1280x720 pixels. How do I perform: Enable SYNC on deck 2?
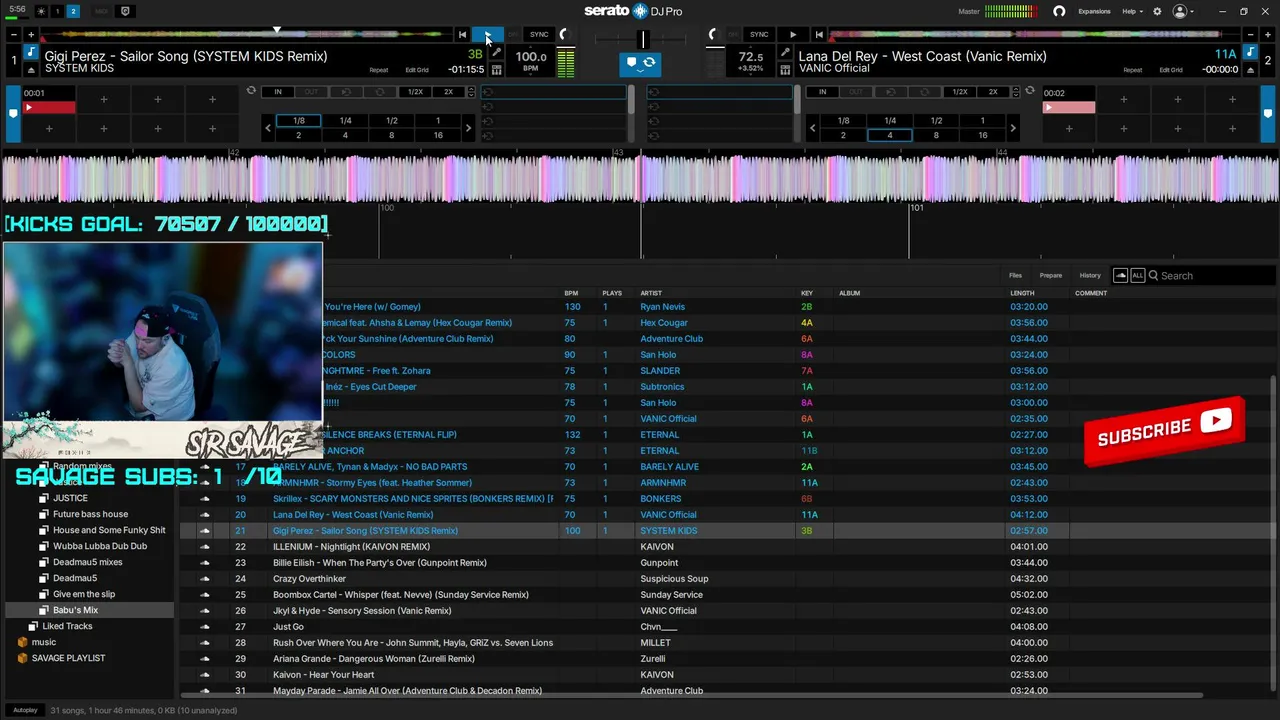[759, 35]
